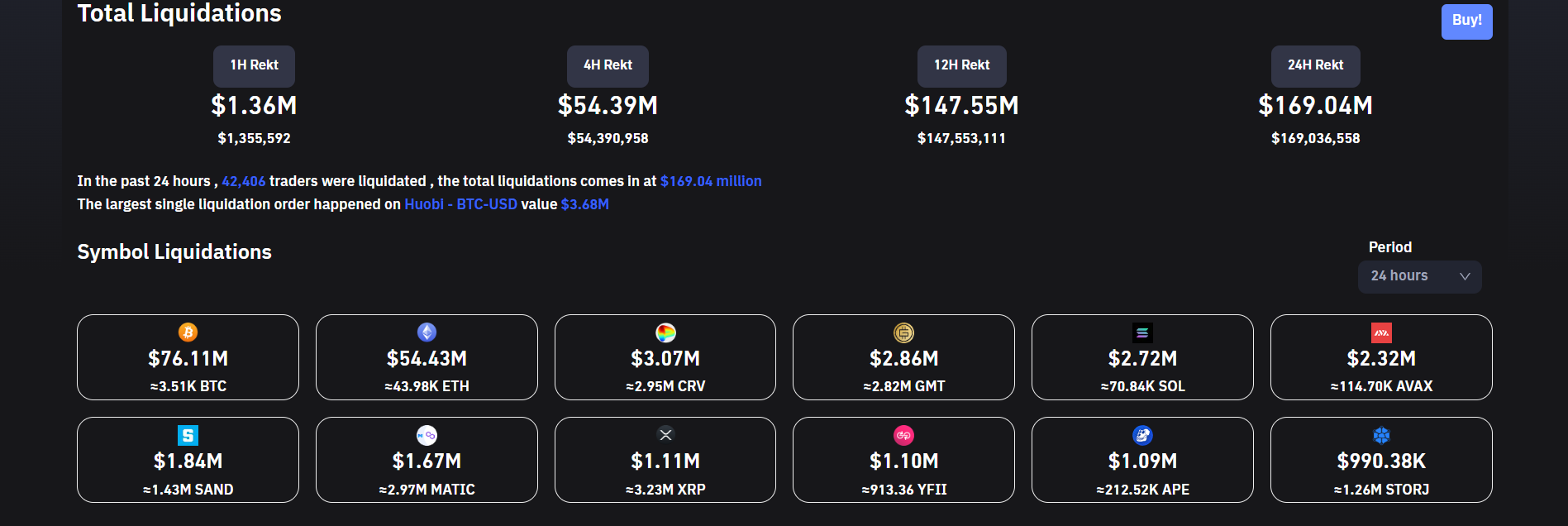1568x526 pixels.
Task: Click the Total Liquidations heading
Action: click(x=179, y=13)
